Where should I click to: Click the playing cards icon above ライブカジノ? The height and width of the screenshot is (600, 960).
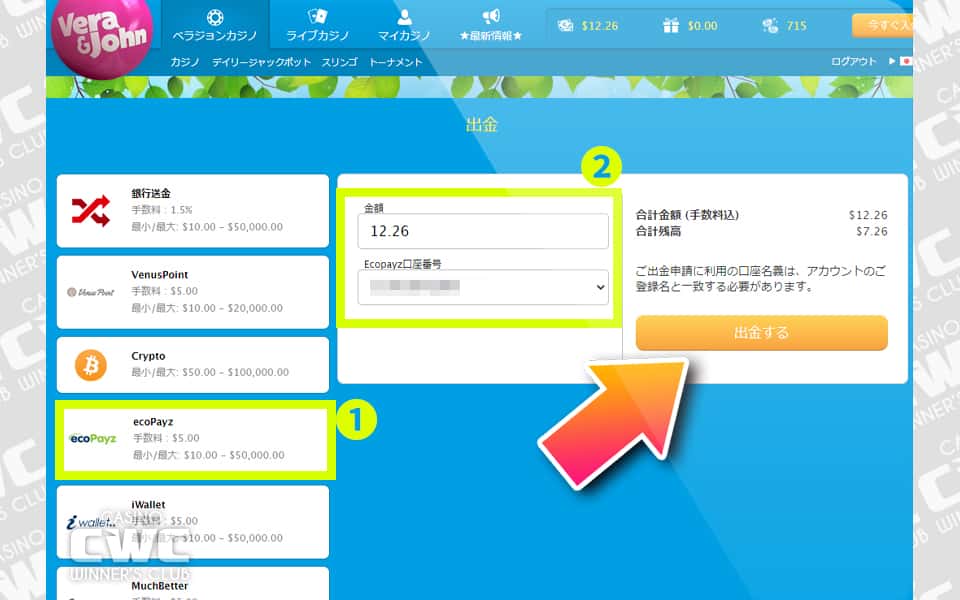point(317,16)
